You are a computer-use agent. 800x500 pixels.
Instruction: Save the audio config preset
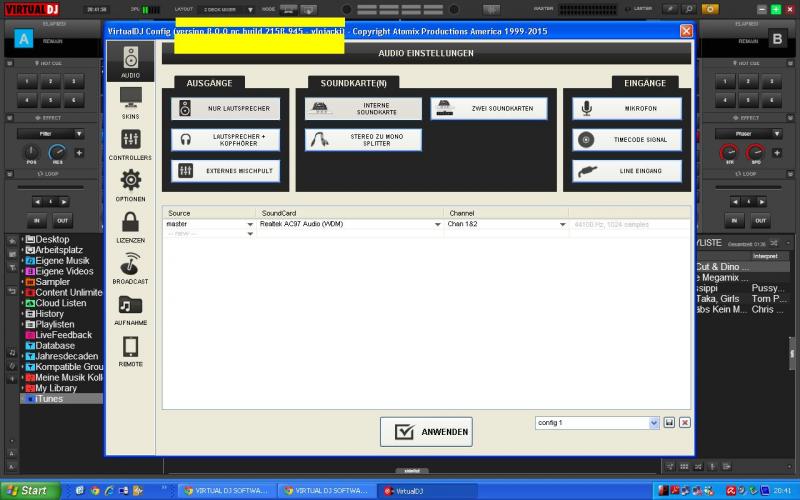(x=669, y=422)
